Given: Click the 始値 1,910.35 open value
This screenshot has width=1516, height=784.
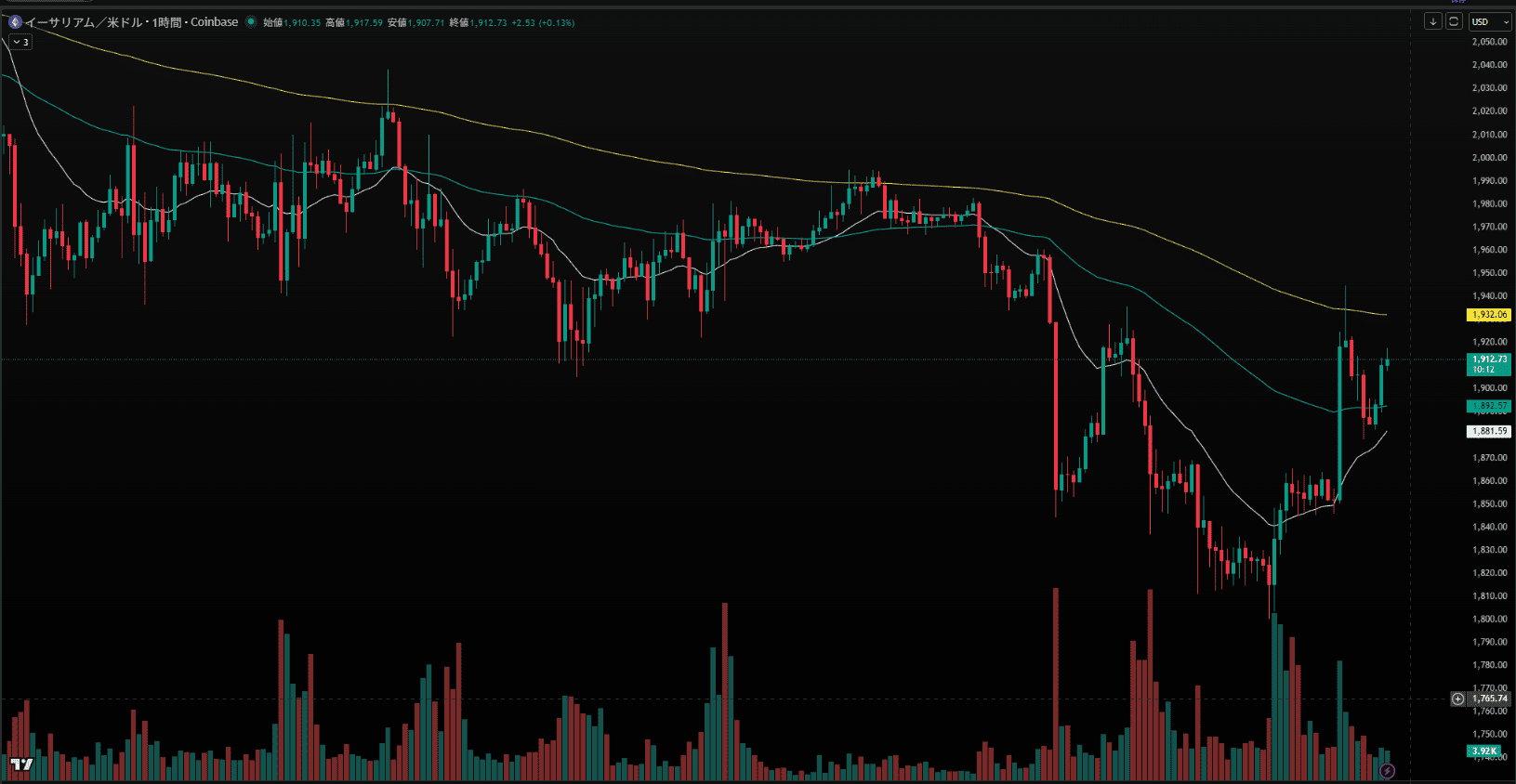Looking at the screenshot, I should tap(292, 22).
